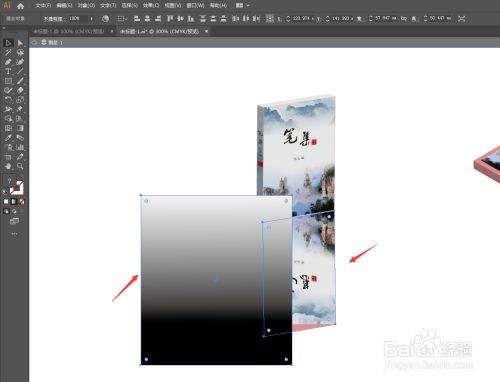Open the Effect menu
500x382 pixels.
(x=151, y=6)
